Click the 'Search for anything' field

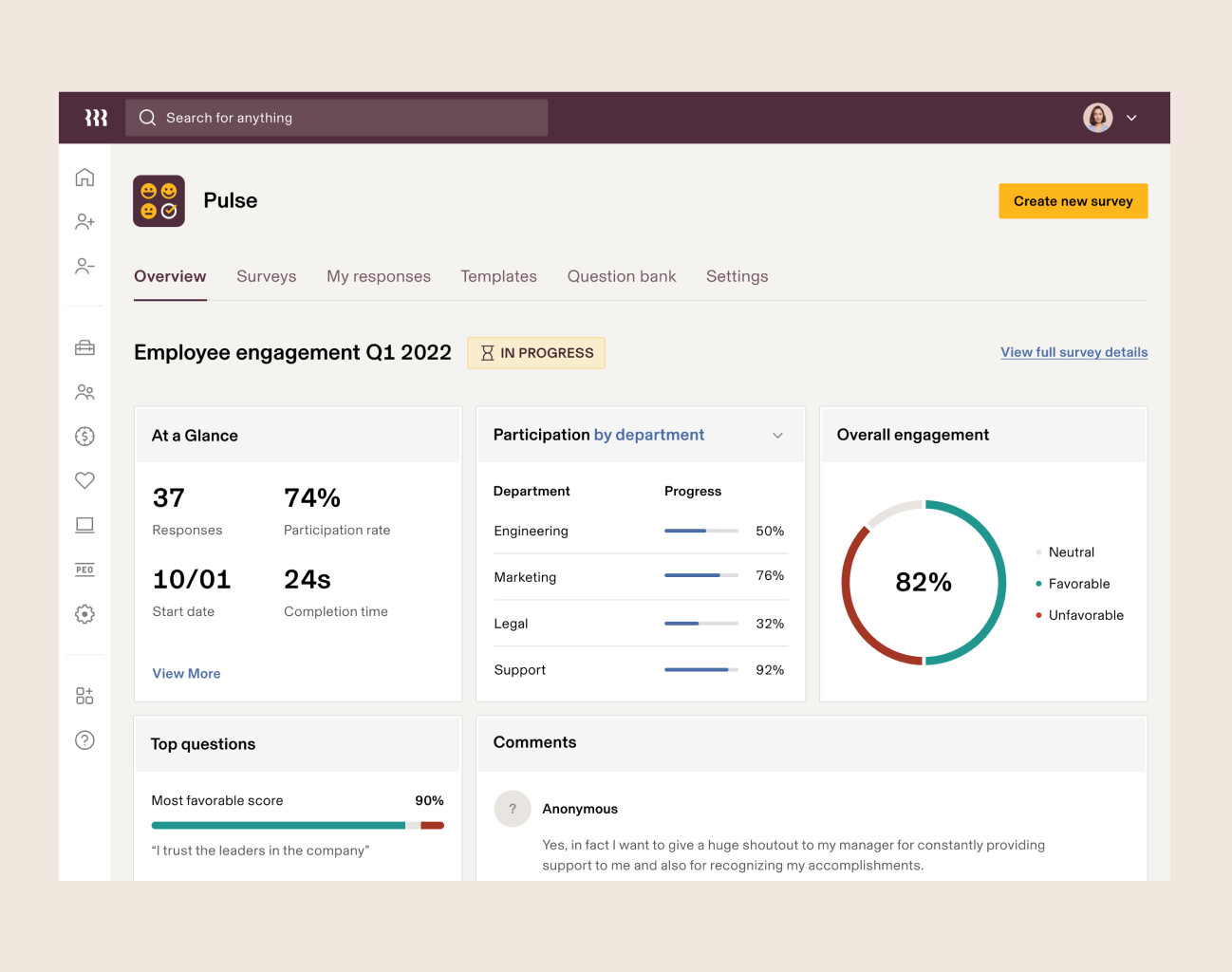click(x=337, y=117)
